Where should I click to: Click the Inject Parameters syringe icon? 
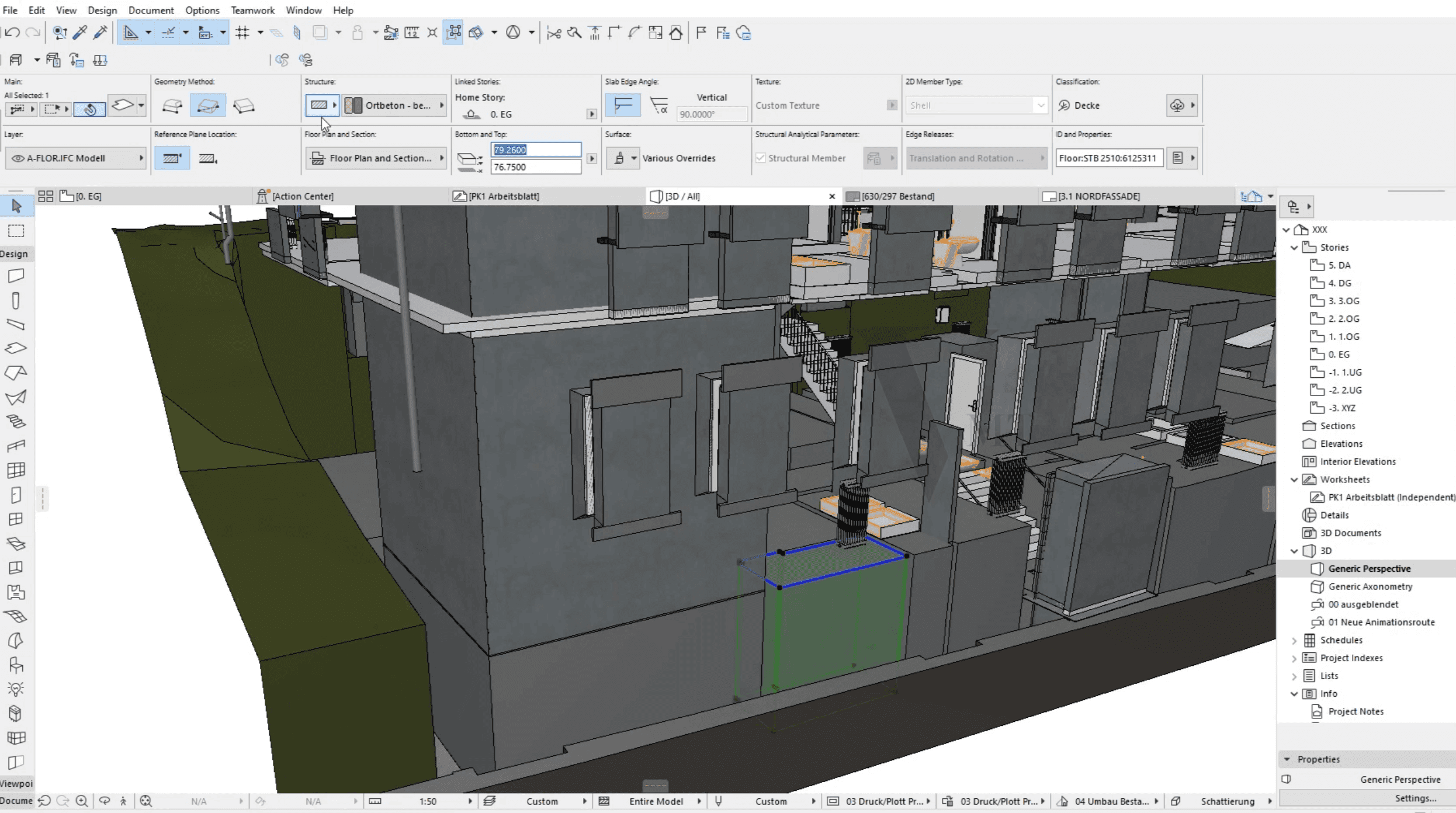point(100,33)
